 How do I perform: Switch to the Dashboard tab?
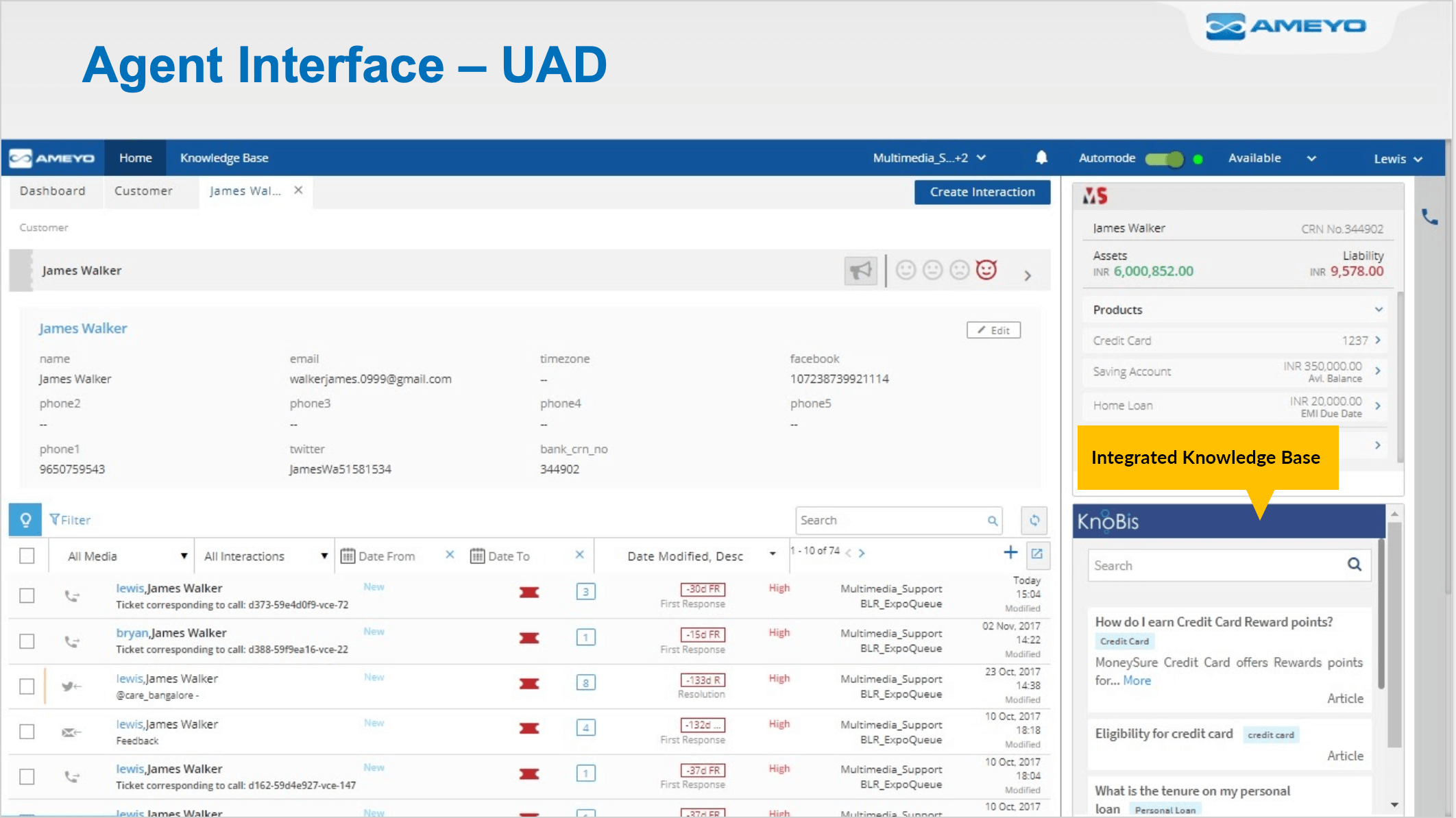pyautogui.click(x=53, y=191)
